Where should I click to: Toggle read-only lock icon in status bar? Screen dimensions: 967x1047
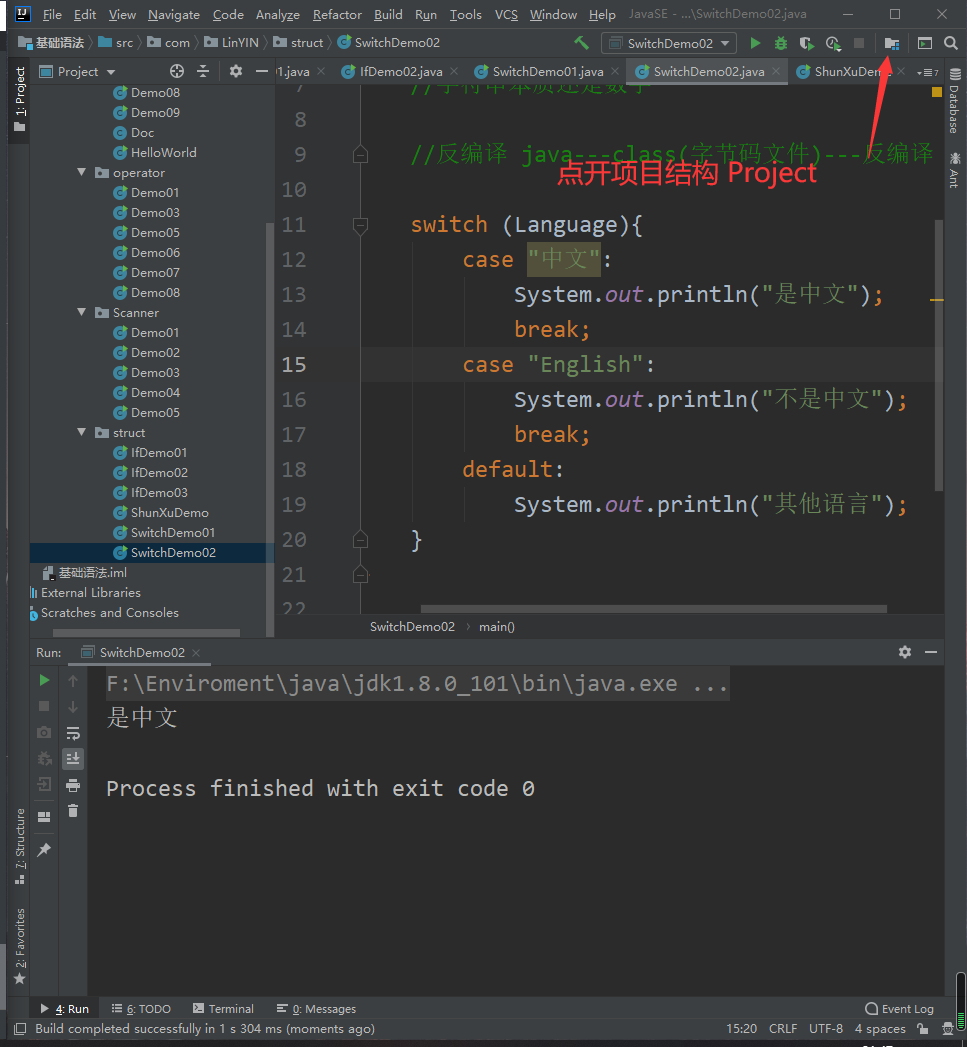923,1028
